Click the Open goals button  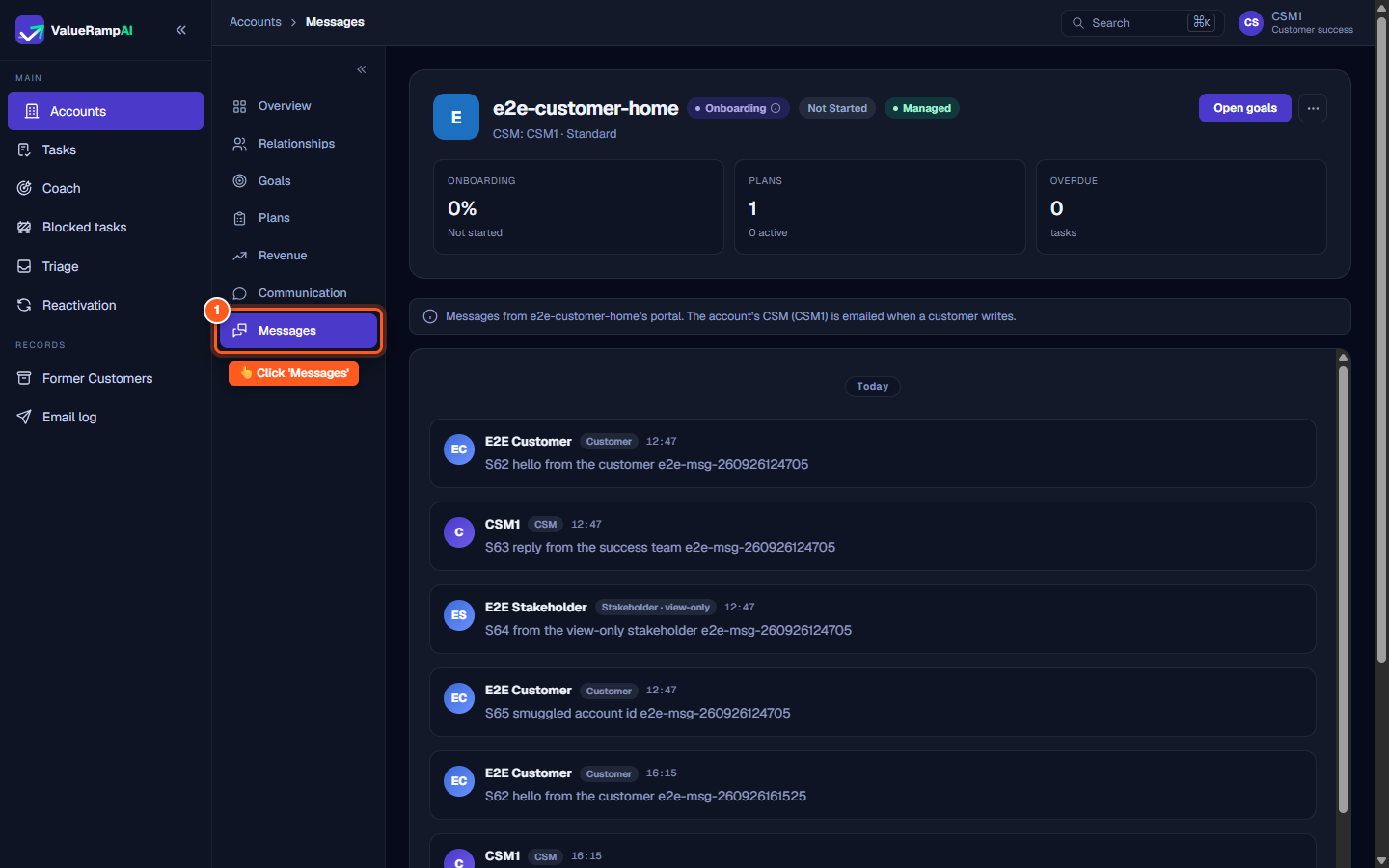(1244, 108)
